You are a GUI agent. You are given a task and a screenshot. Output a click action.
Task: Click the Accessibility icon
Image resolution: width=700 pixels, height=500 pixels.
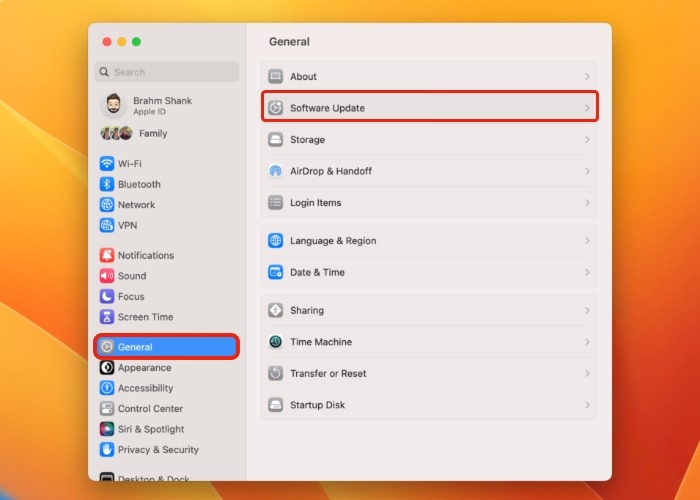click(x=107, y=388)
